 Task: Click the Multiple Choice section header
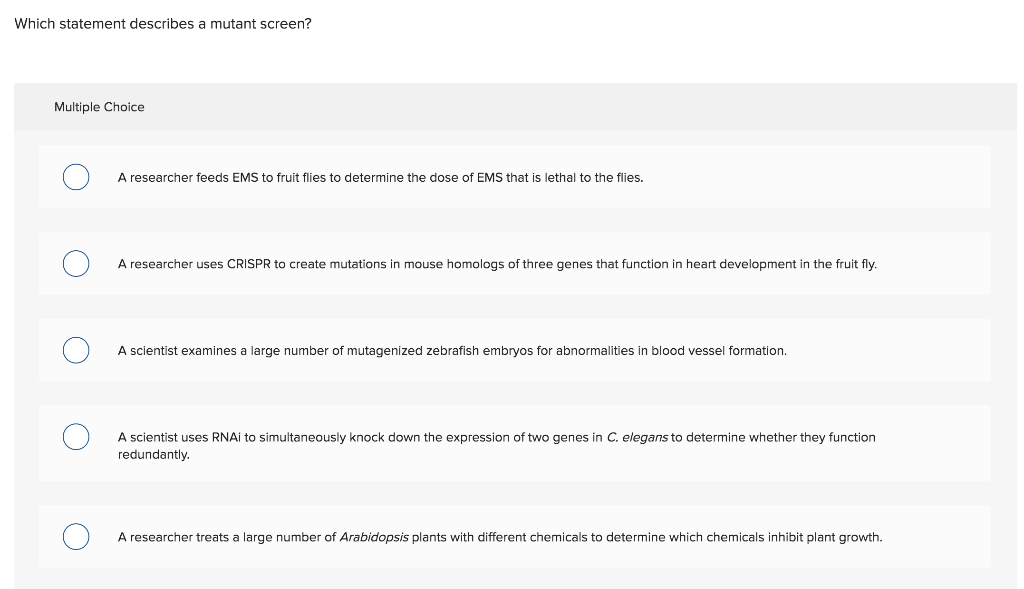pyautogui.click(x=99, y=107)
